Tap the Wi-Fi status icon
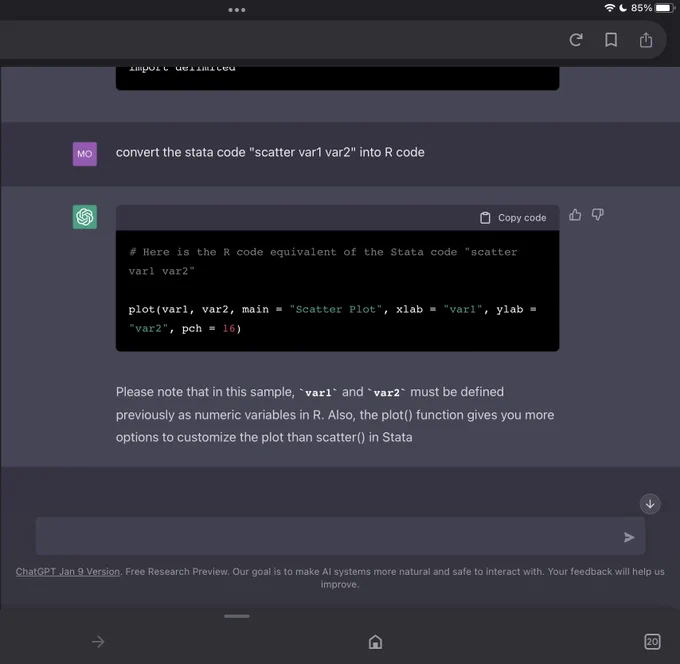680x664 pixels. (x=609, y=8)
